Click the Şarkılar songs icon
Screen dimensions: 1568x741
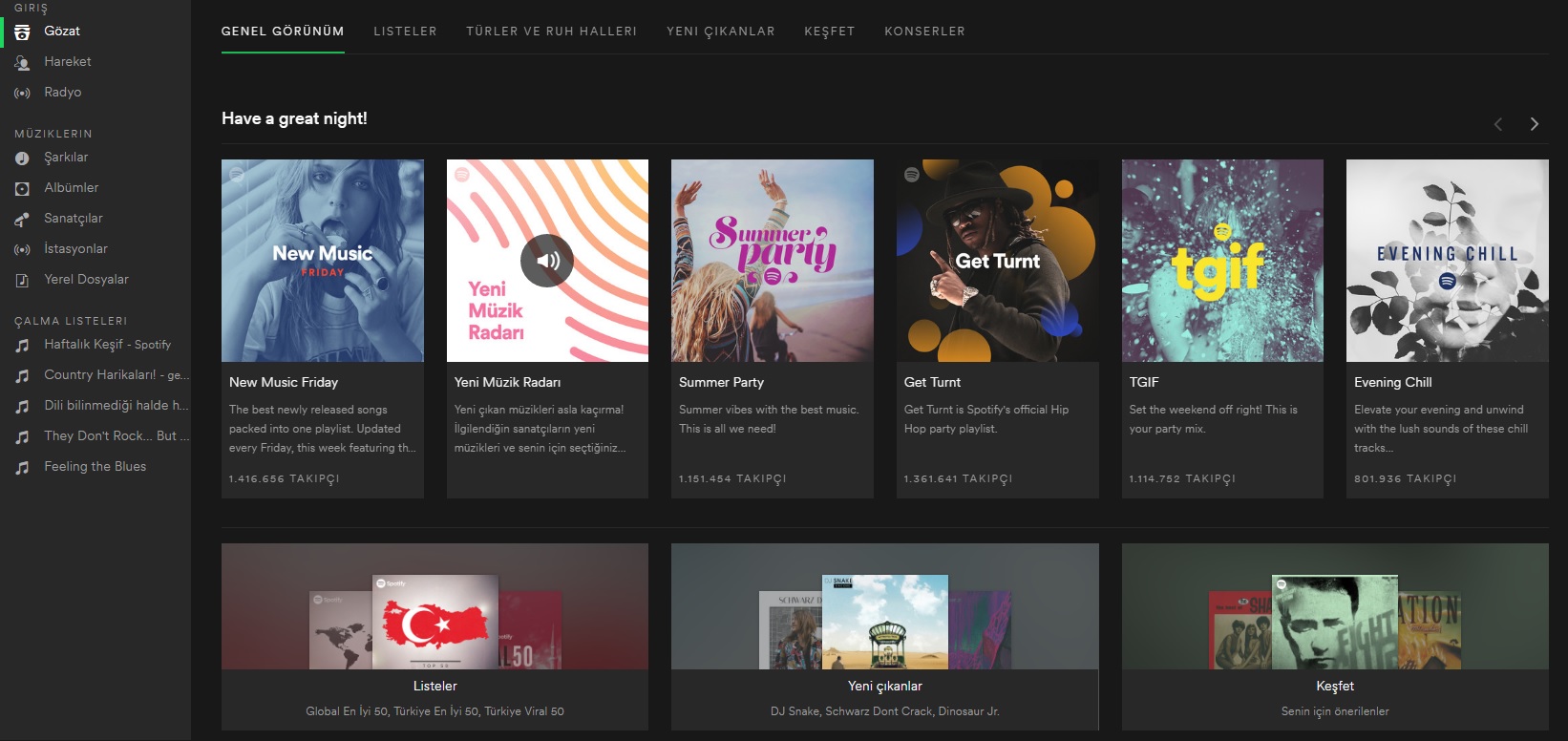click(x=22, y=158)
